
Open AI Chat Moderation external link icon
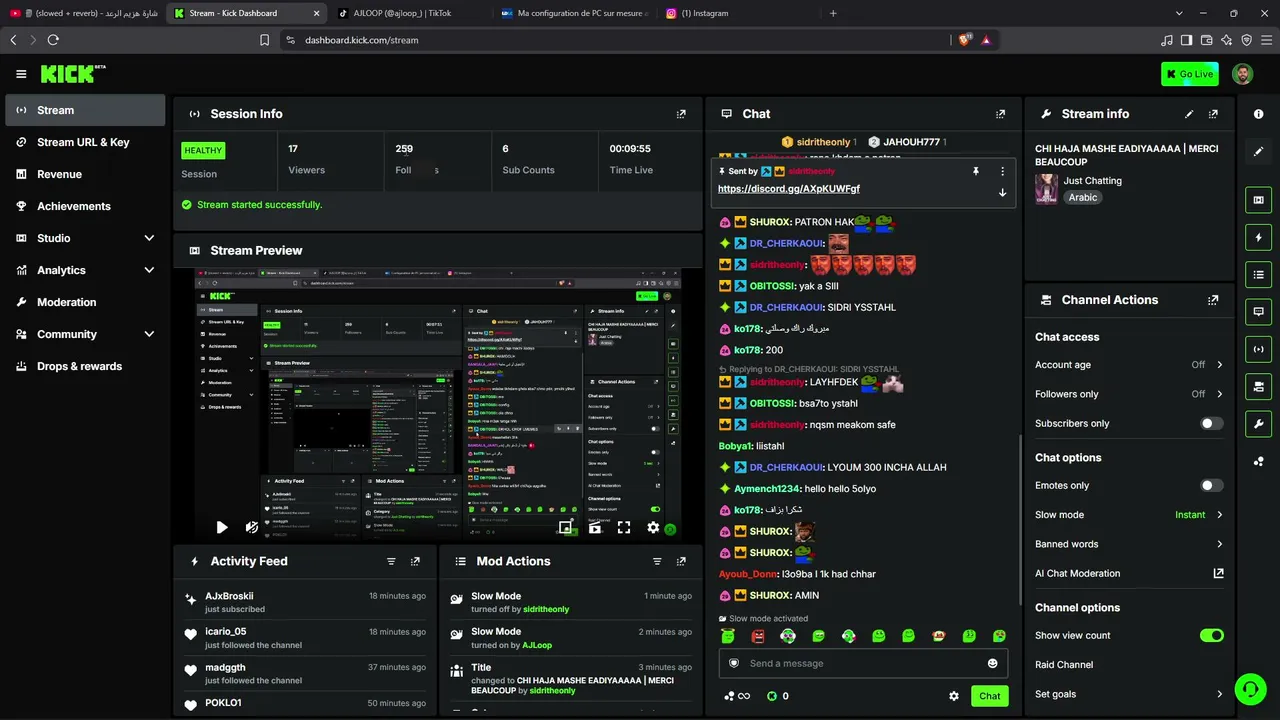tap(1218, 574)
